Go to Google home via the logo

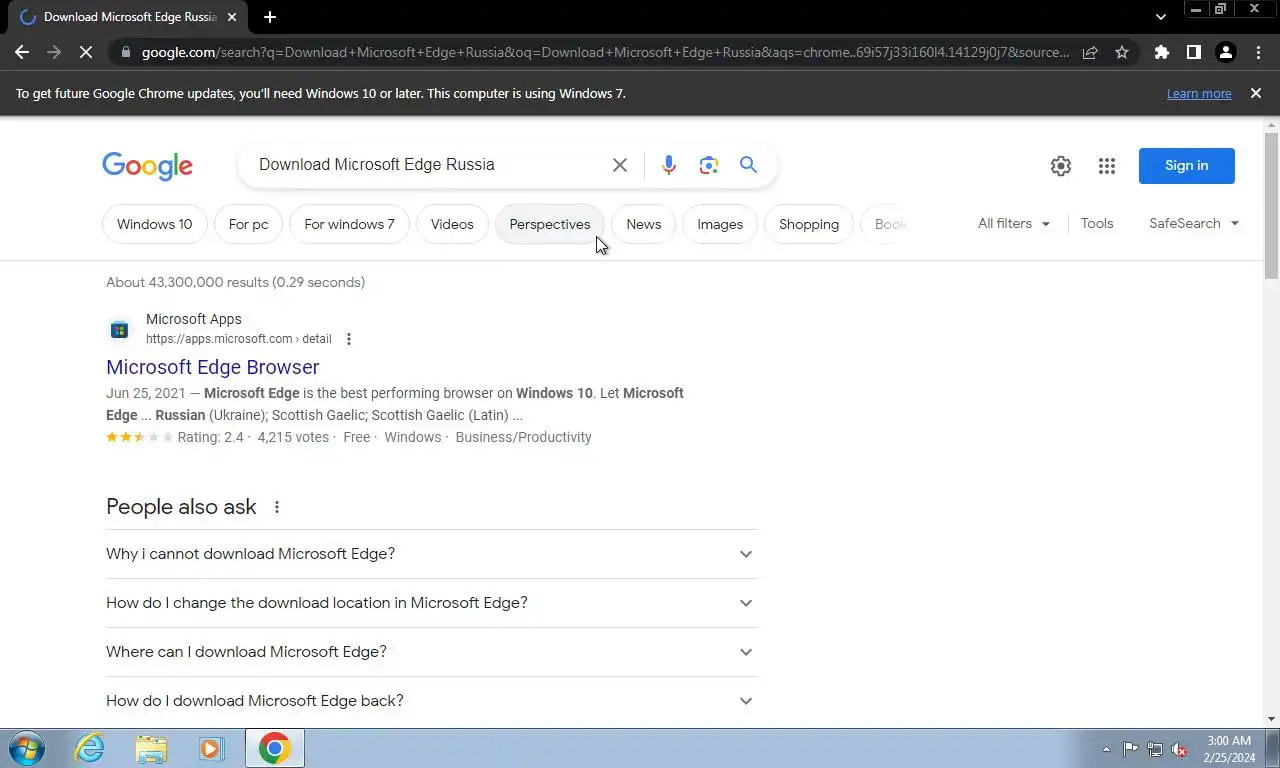(x=147, y=166)
